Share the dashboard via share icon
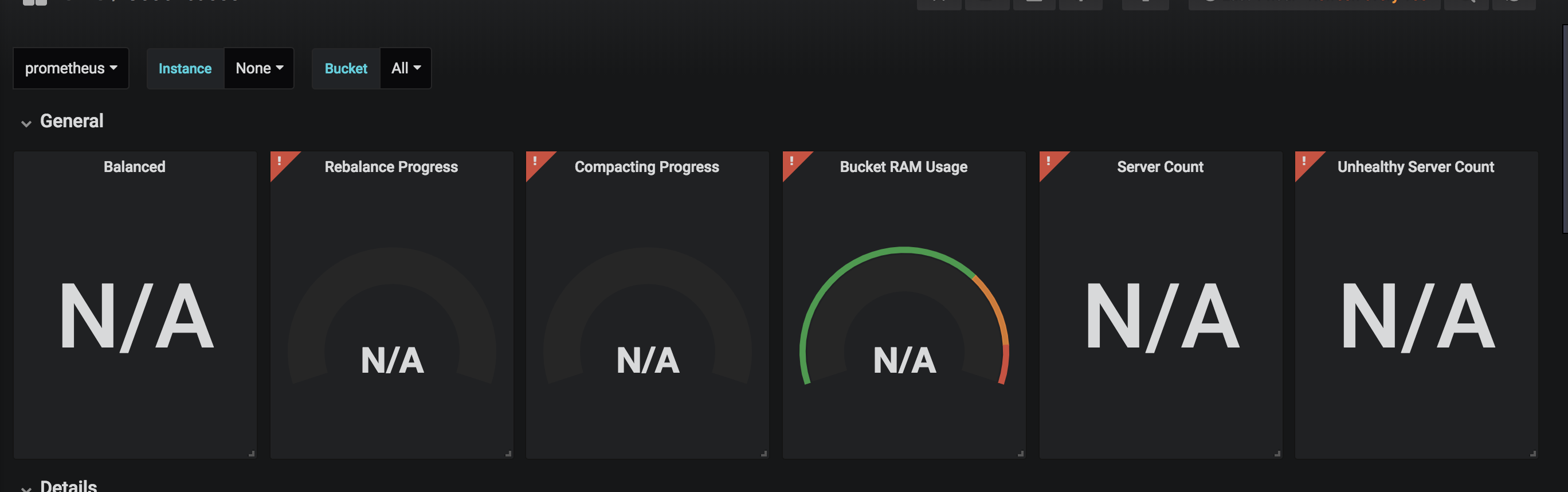Viewport: 1568px width, 492px height. [987, 3]
